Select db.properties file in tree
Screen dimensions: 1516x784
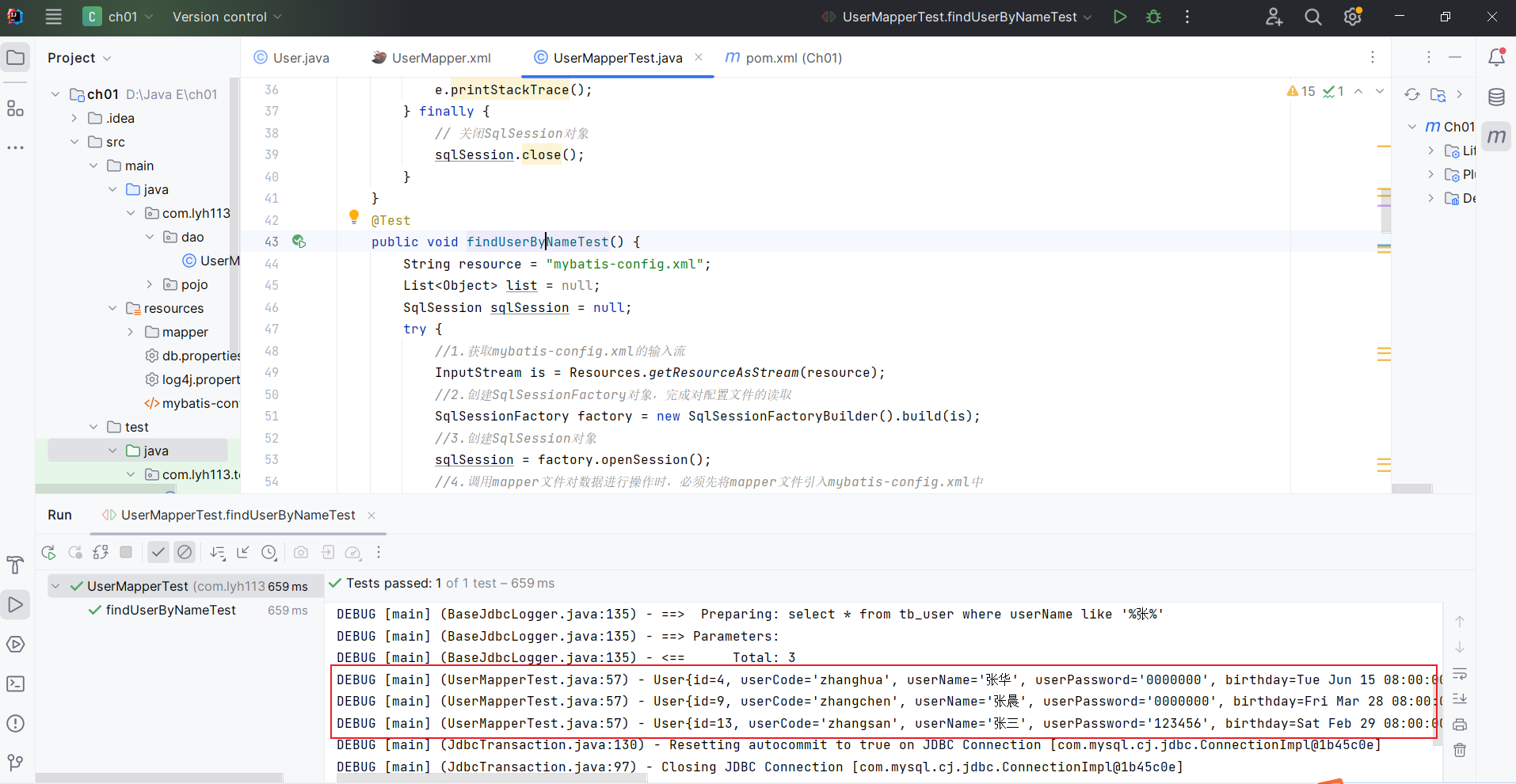pyautogui.click(x=192, y=356)
